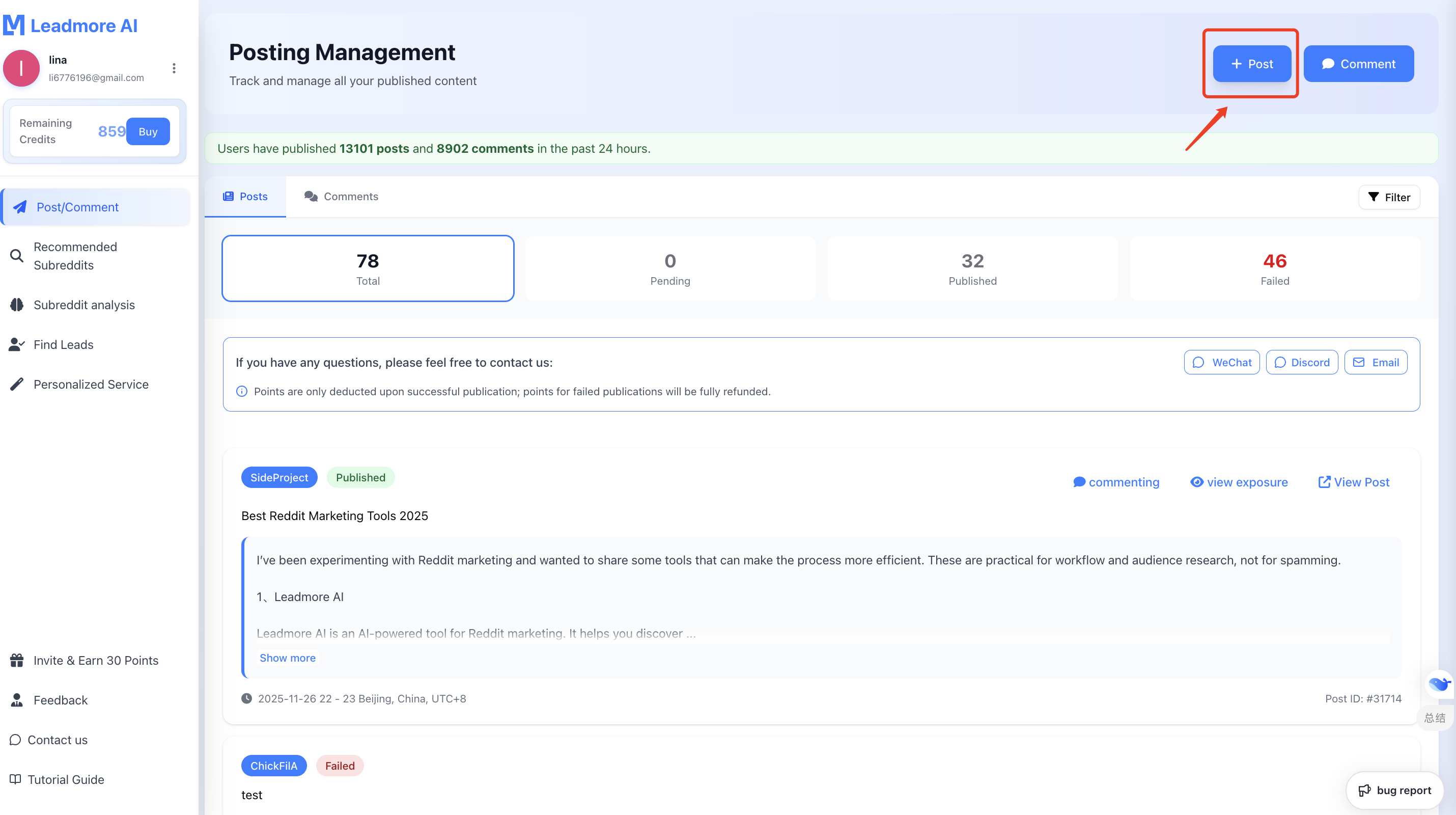This screenshot has width=1456, height=815.
Task: Go to Find Leads in the sidebar
Action: (x=63, y=344)
